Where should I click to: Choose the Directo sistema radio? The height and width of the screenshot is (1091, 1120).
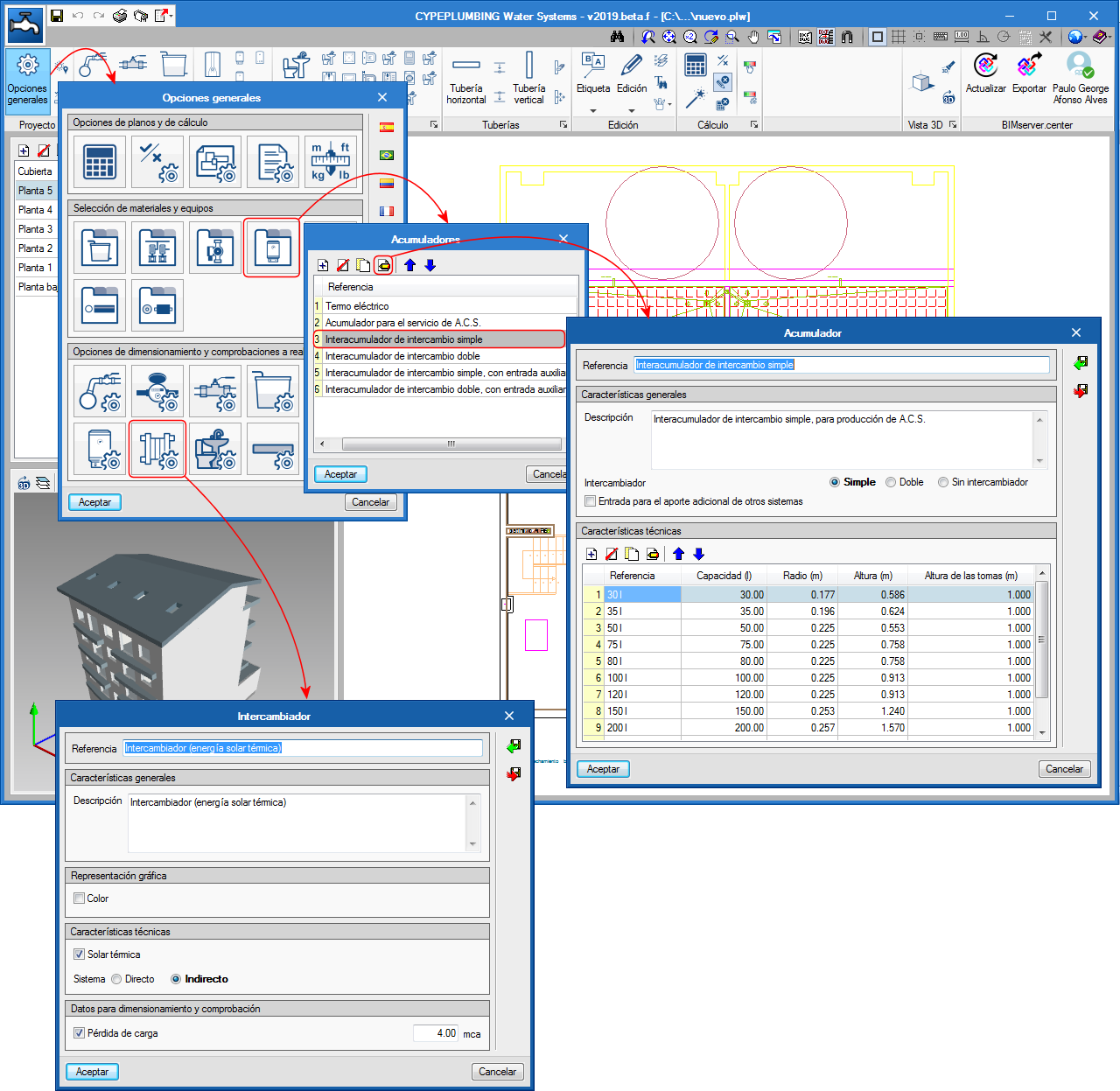click(x=116, y=979)
